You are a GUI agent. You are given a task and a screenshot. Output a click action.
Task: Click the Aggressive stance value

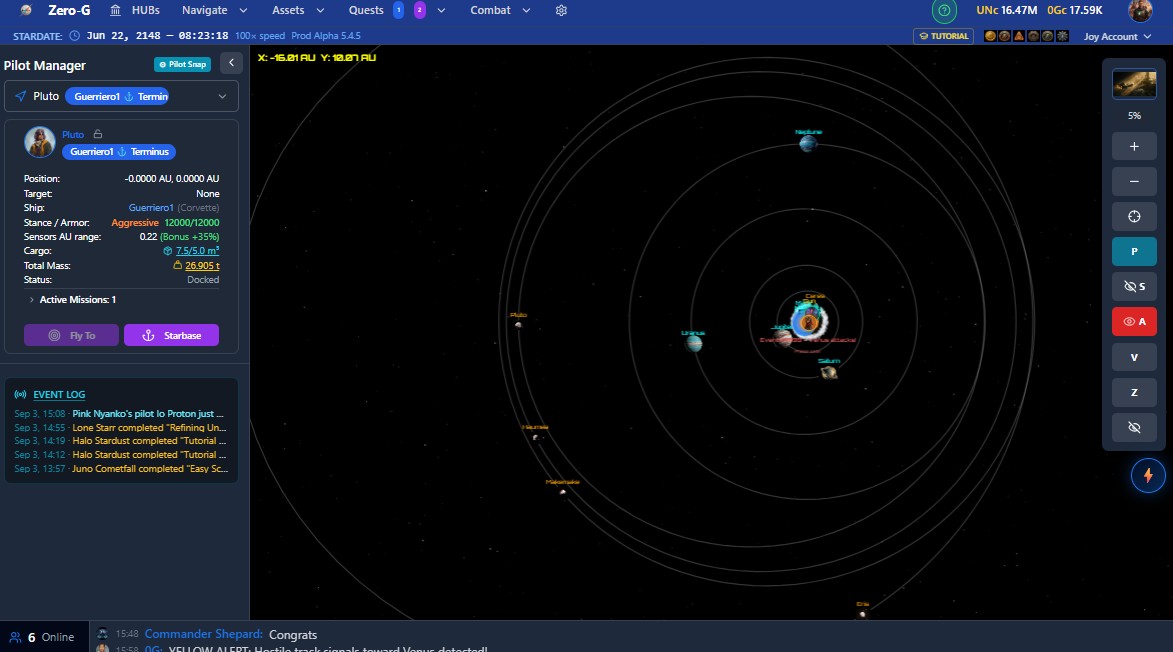(x=135, y=223)
